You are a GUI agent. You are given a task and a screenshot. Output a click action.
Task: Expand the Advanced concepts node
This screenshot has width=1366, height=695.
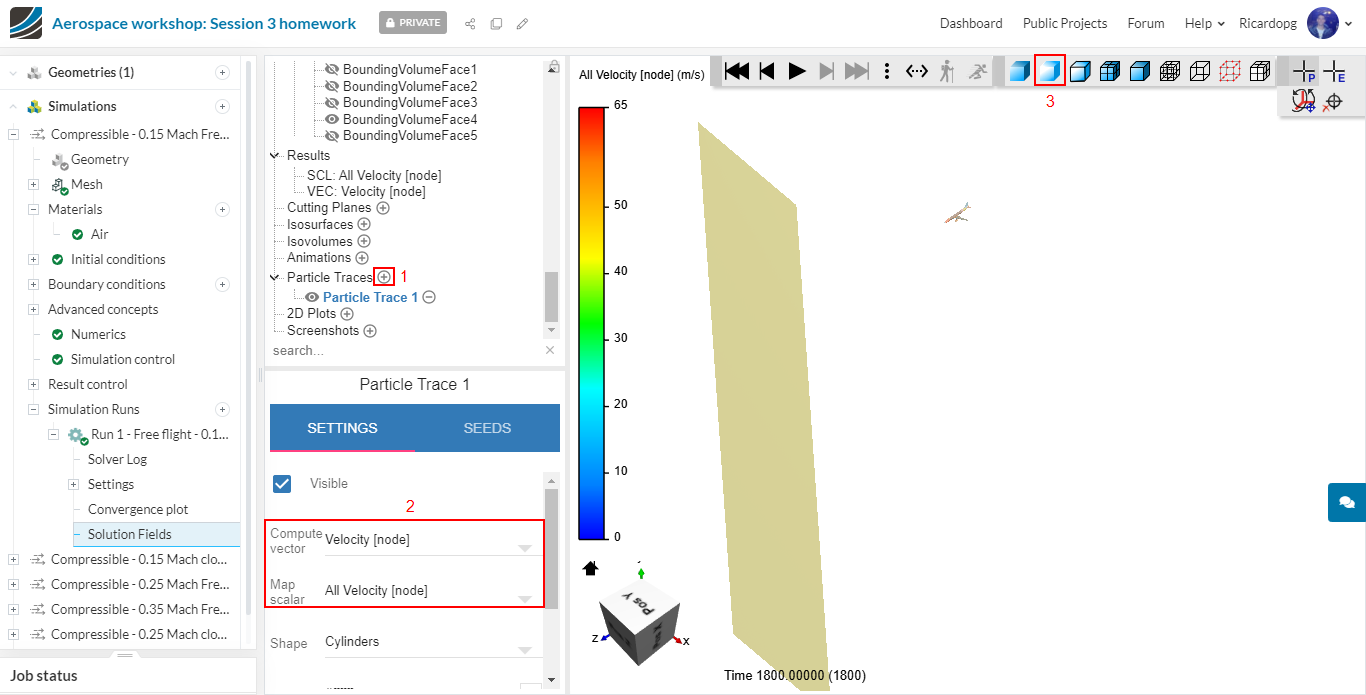33,309
